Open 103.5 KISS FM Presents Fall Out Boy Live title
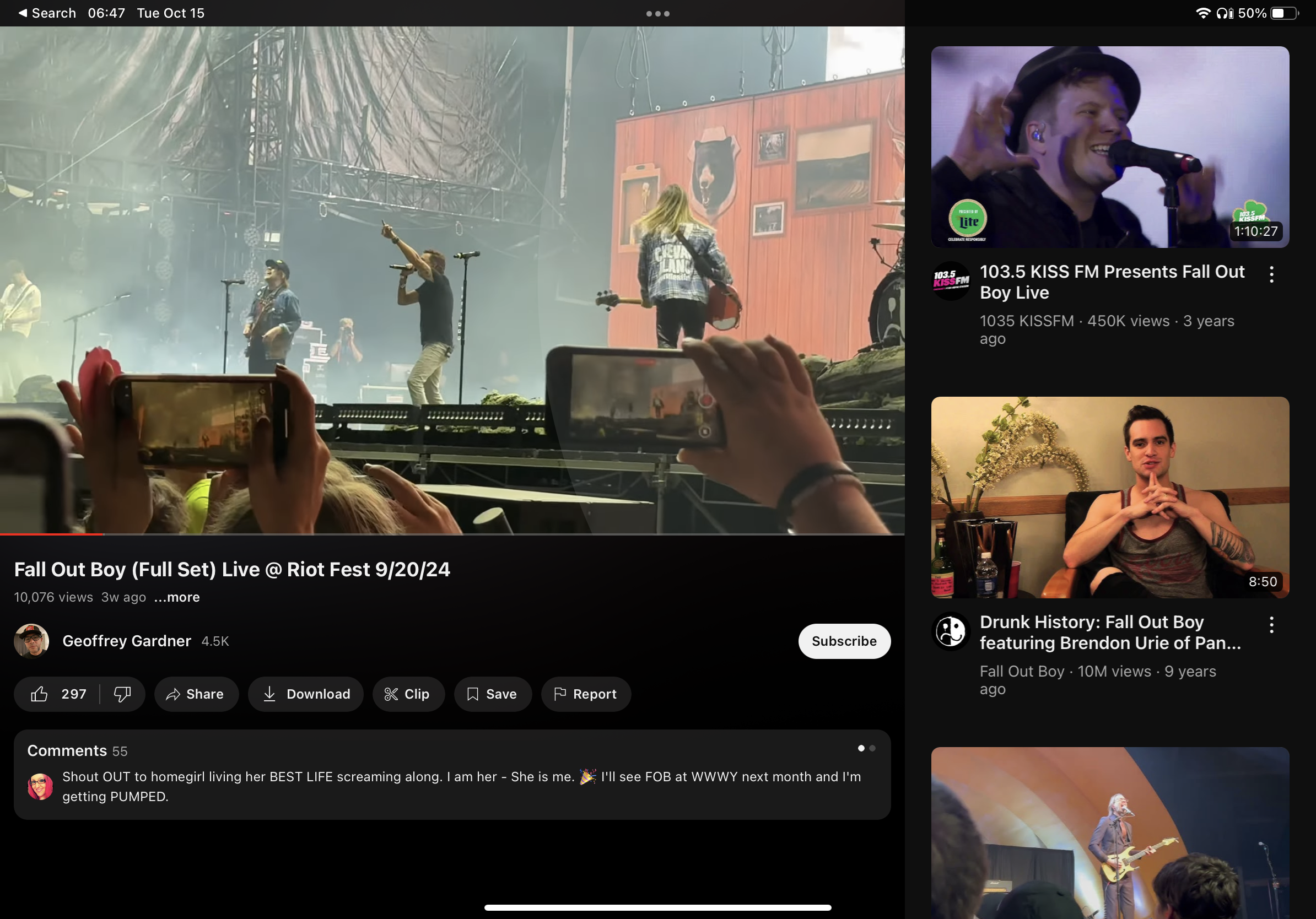Image resolution: width=1316 pixels, height=919 pixels. [1112, 282]
